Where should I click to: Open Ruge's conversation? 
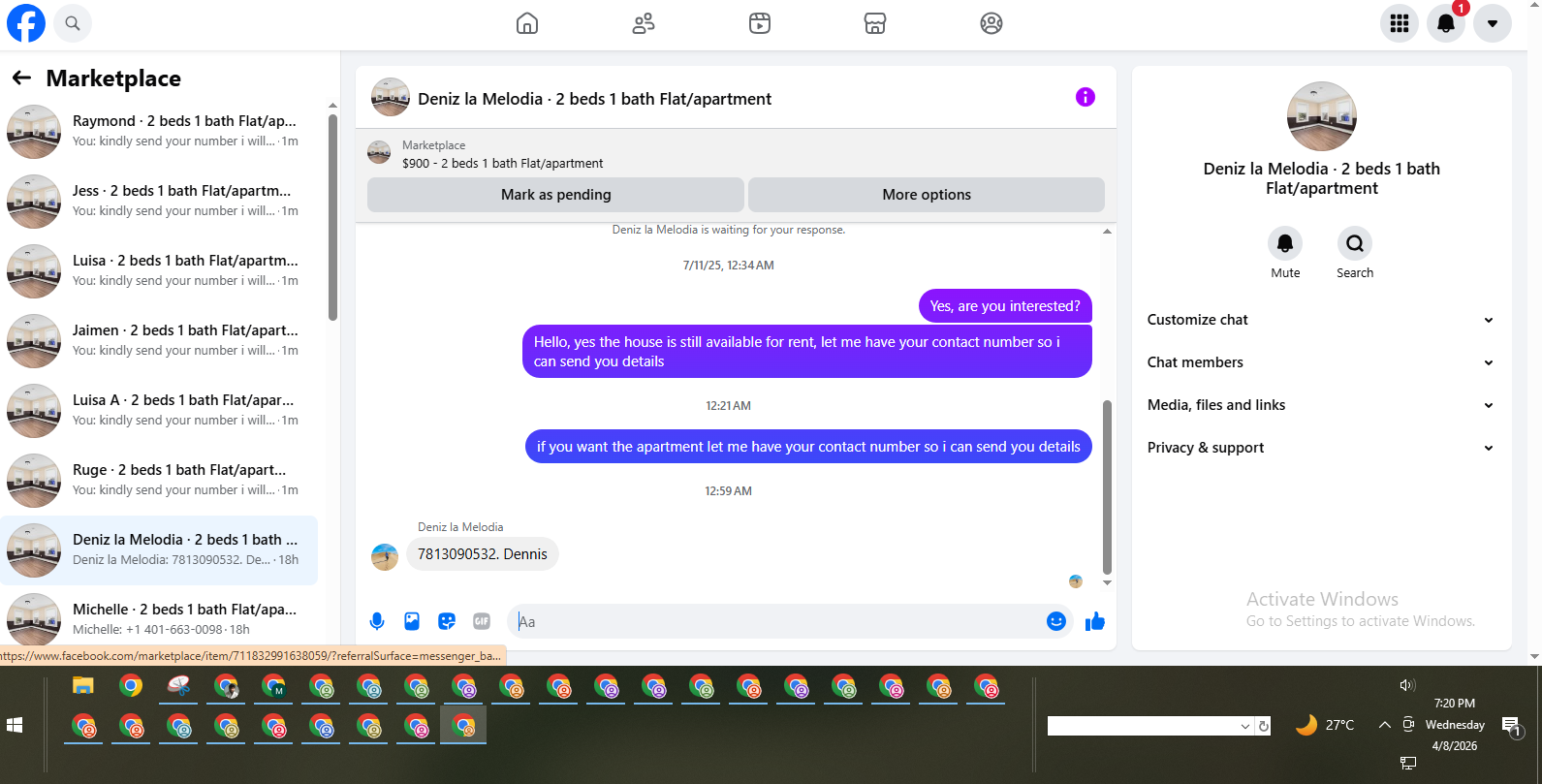pos(160,481)
